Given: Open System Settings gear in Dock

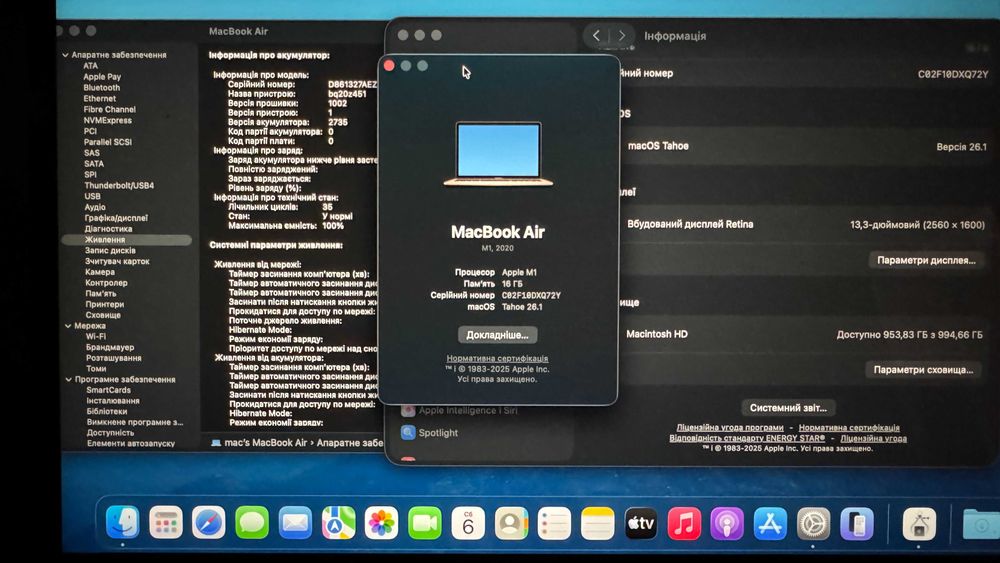Looking at the screenshot, I should [x=814, y=523].
